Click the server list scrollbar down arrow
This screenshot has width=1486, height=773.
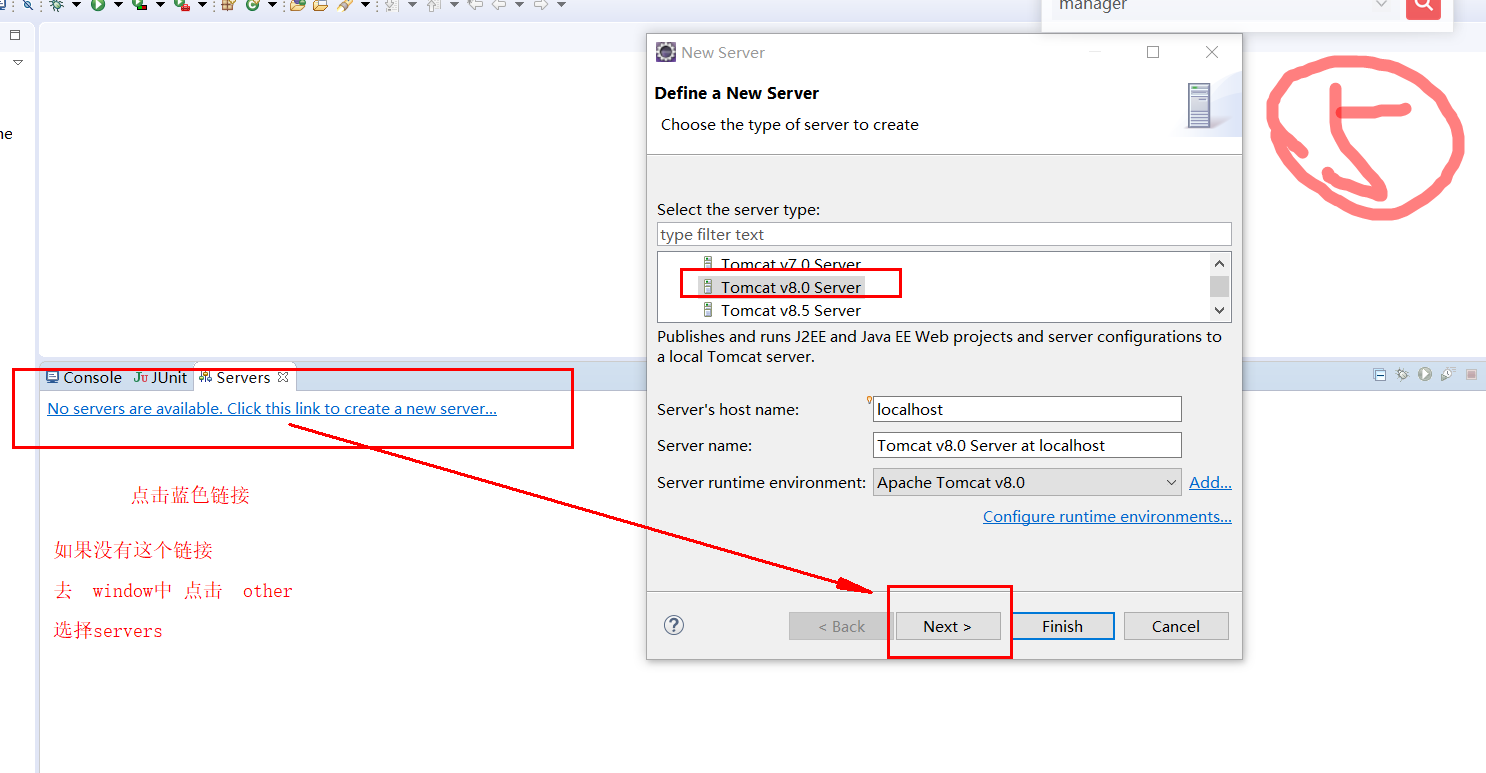(1219, 311)
